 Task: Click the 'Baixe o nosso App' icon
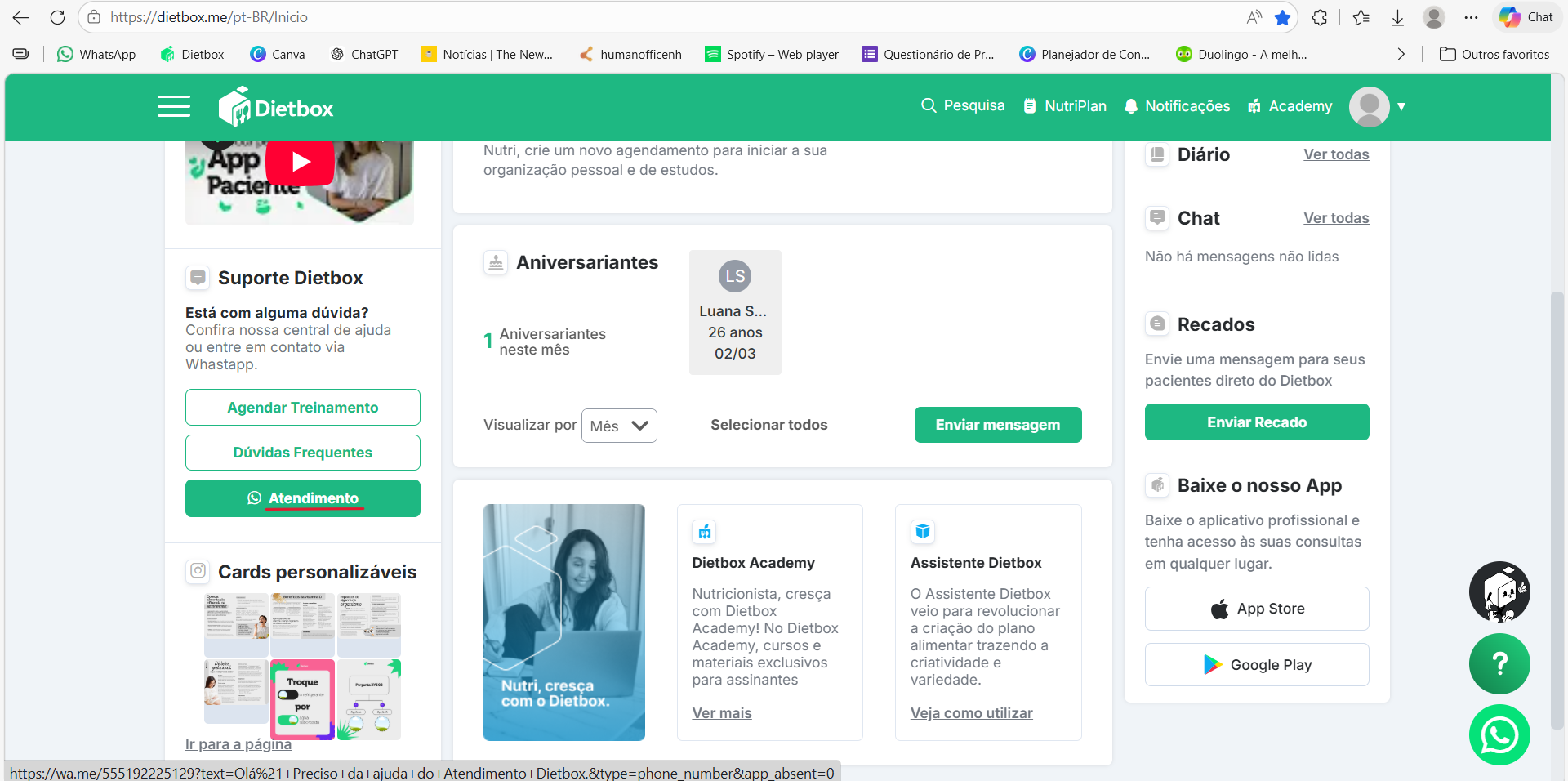pos(1157,485)
